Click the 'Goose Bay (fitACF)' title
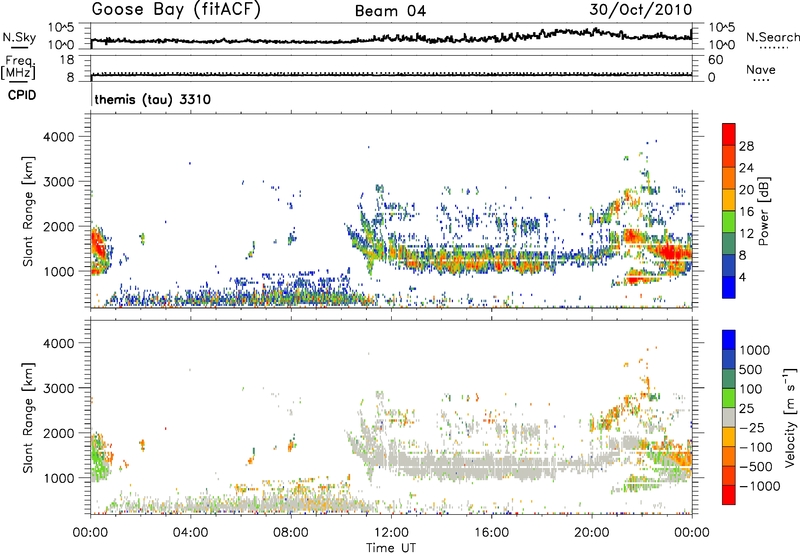Image resolution: width=800 pixels, height=554 pixels. [x=176, y=10]
